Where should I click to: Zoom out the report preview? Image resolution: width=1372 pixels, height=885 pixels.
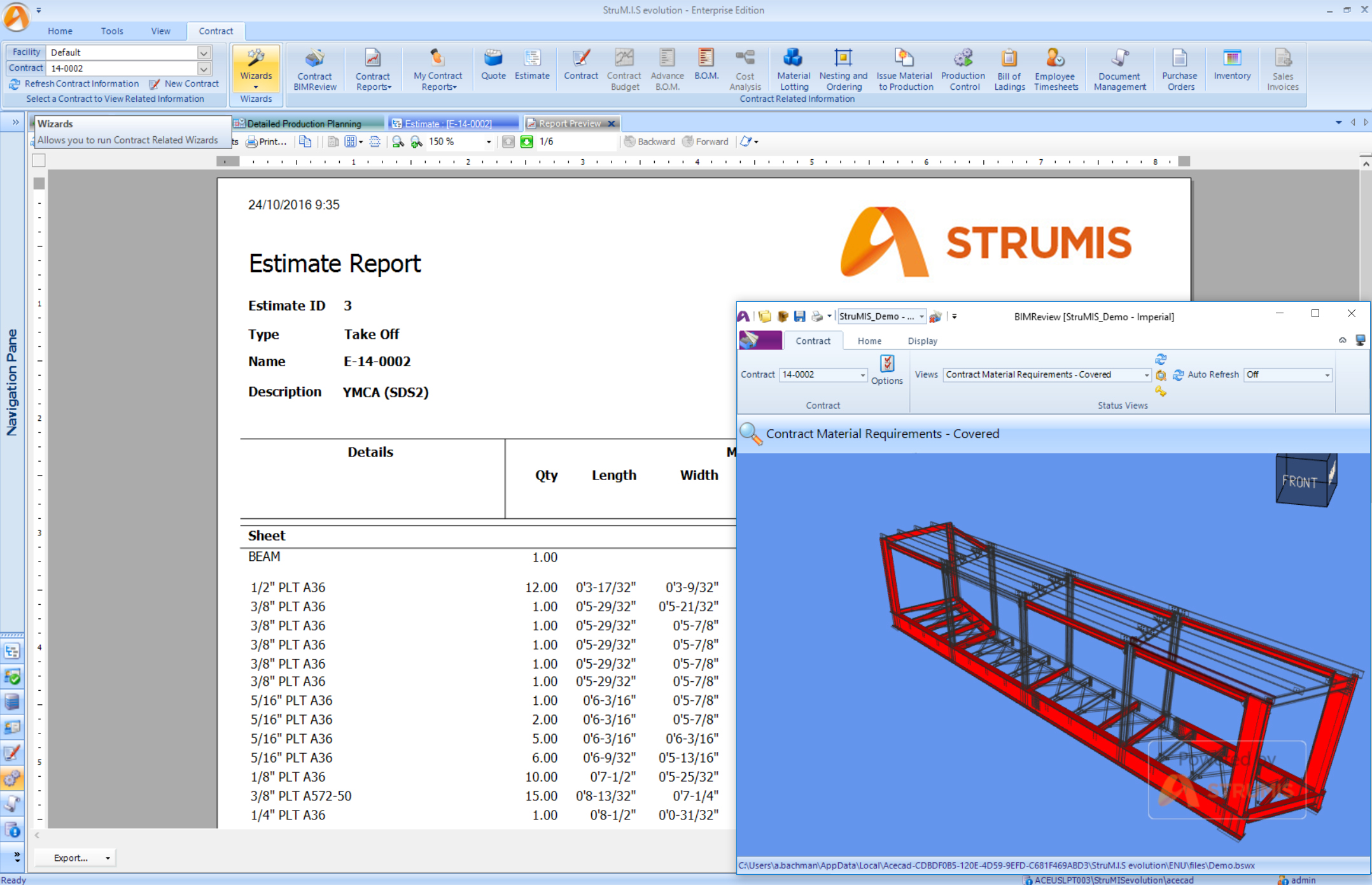[398, 141]
